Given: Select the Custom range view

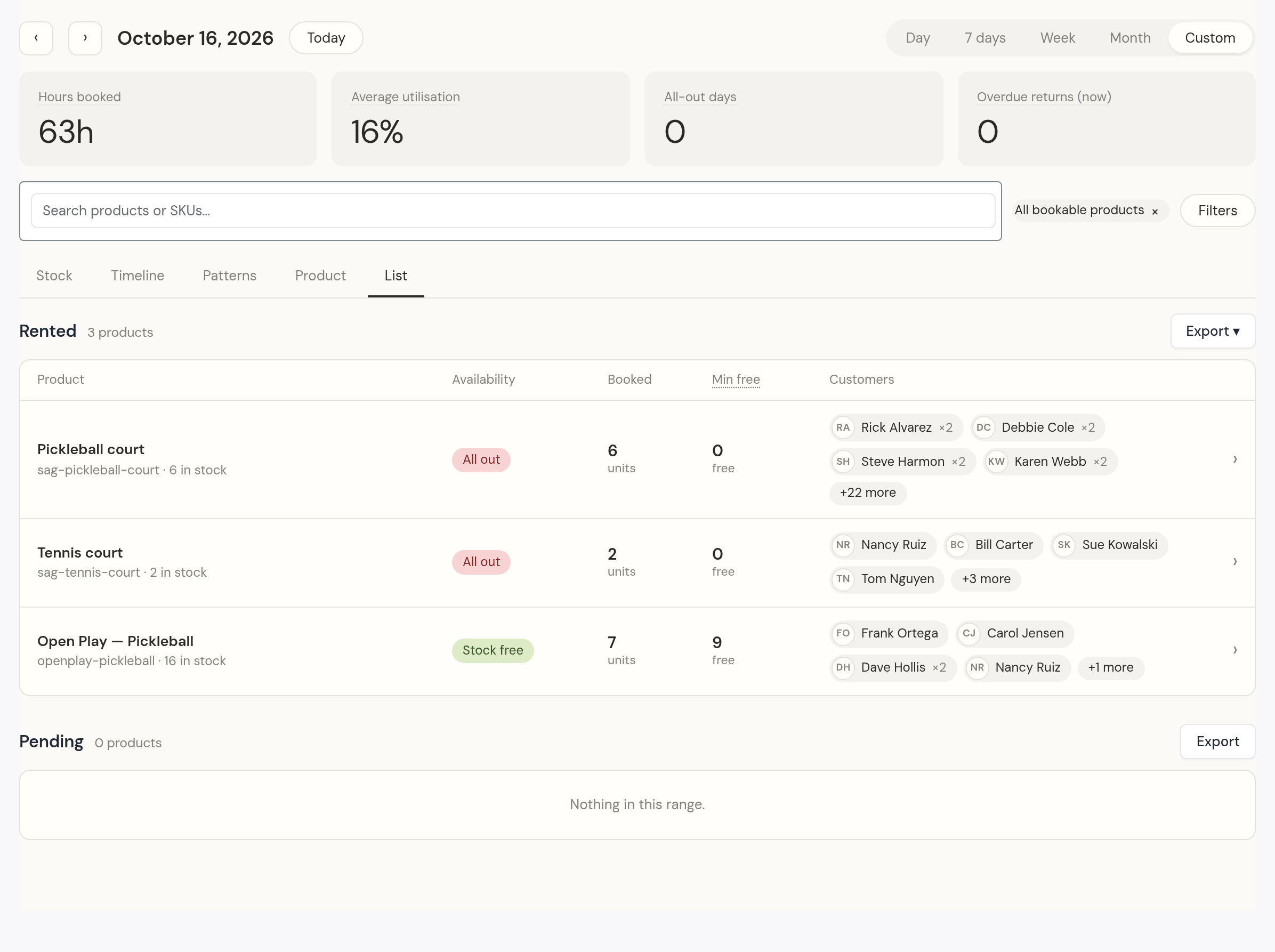Looking at the screenshot, I should coord(1210,38).
